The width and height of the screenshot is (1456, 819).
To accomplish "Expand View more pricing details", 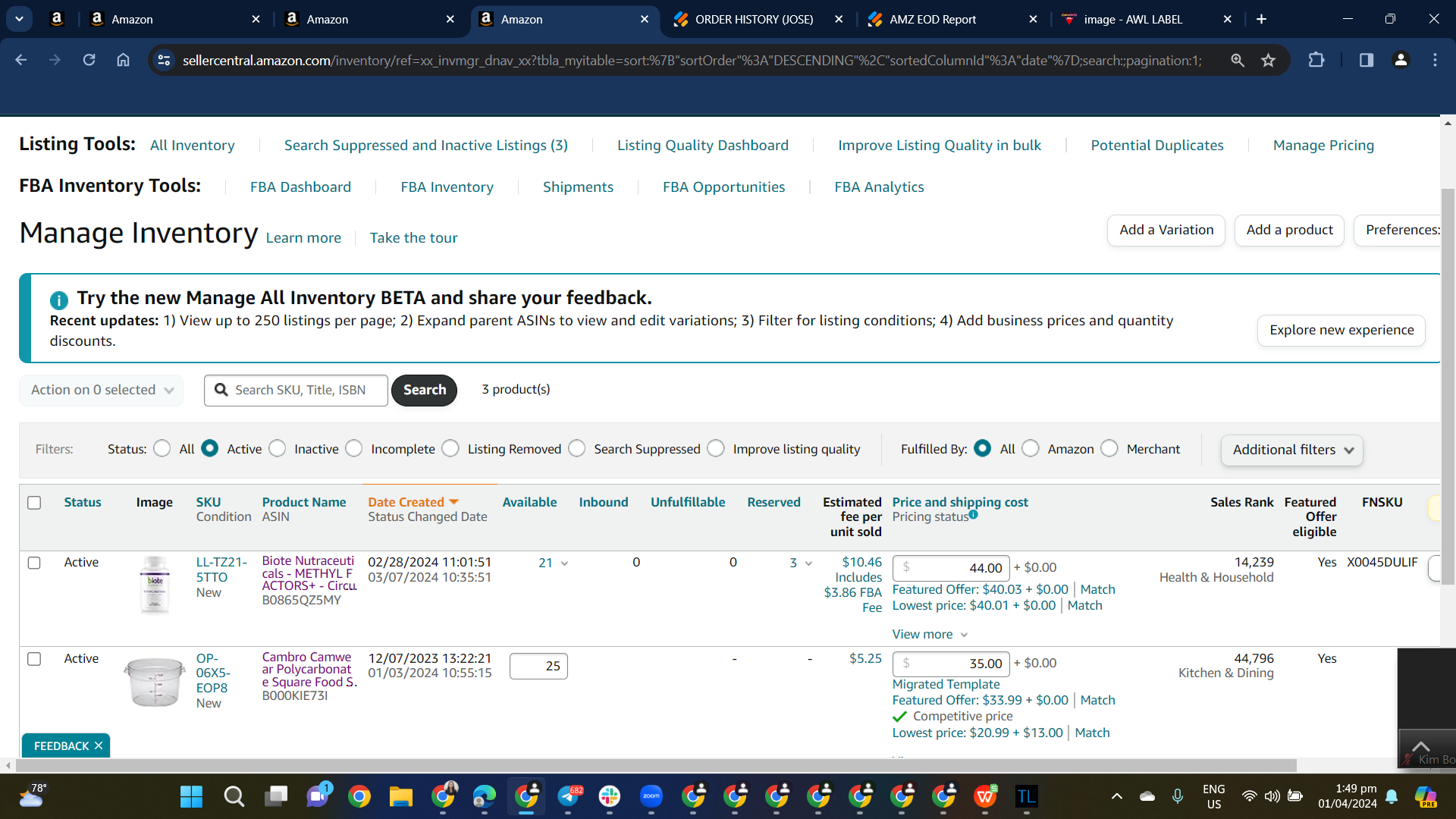I will (930, 634).
